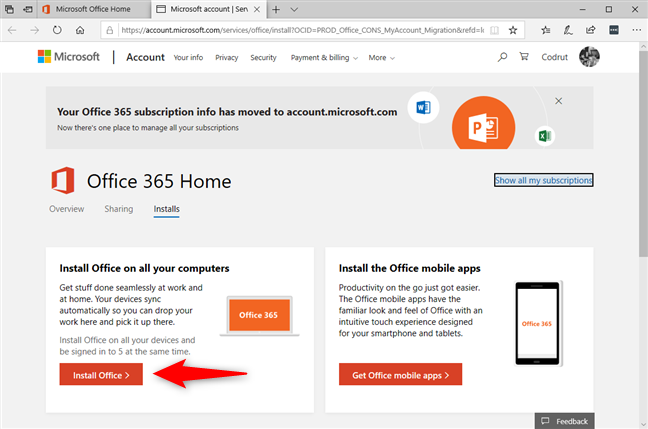This screenshot has width=648, height=429.
Task: Open the Feedback button
Action: click(565, 421)
